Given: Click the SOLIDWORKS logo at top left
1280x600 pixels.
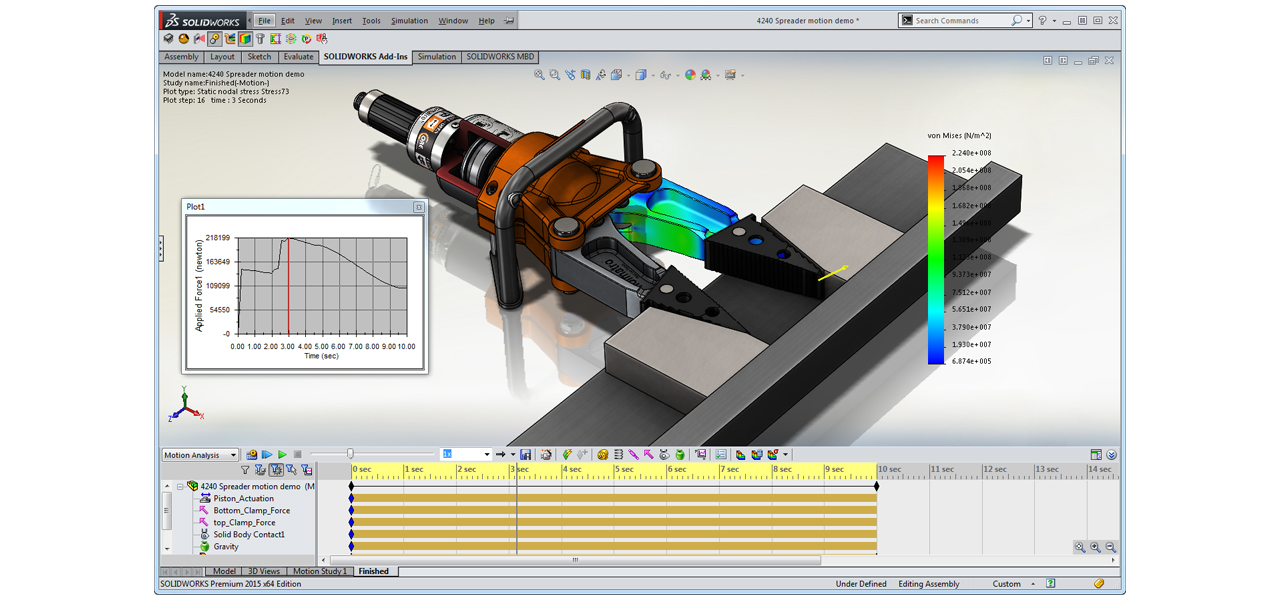Looking at the screenshot, I should coord(201,20).
